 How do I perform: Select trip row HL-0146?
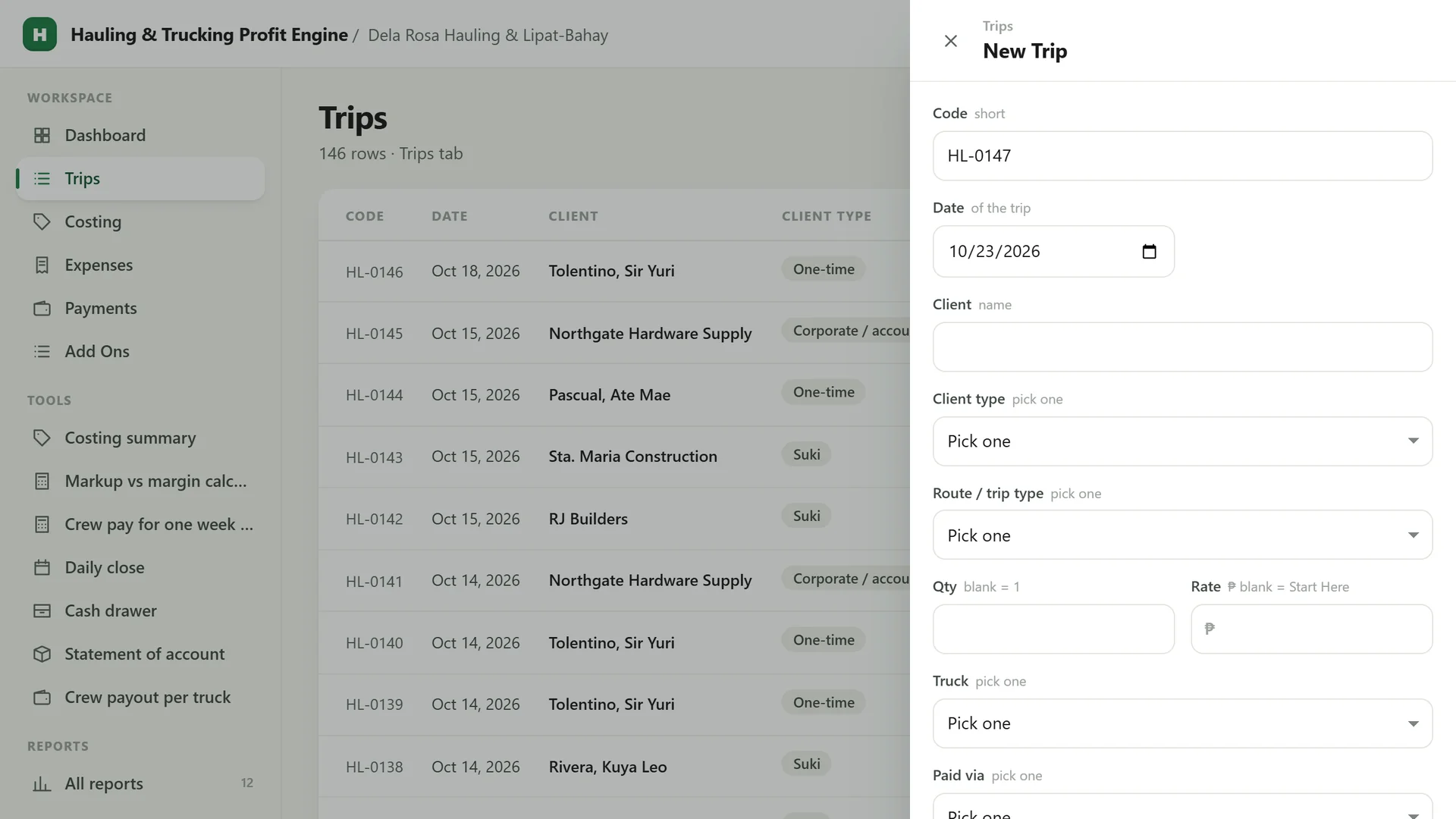click(x=614, y=271)
